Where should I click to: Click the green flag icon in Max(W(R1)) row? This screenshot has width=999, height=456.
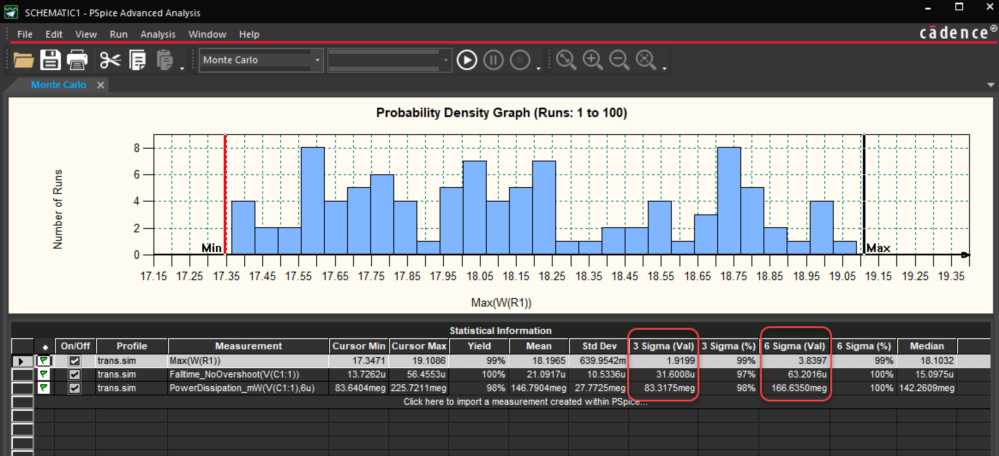[x=43, y=361]
